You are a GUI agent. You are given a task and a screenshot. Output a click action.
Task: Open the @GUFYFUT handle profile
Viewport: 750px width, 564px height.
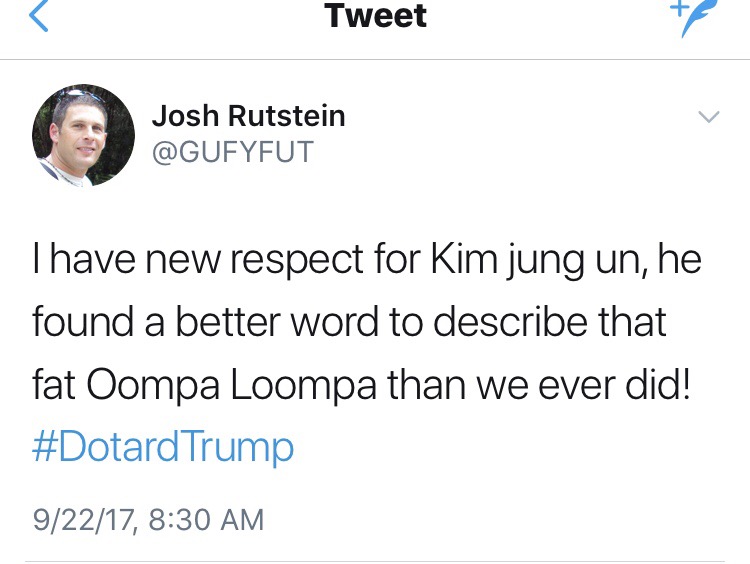coord(233,152)
